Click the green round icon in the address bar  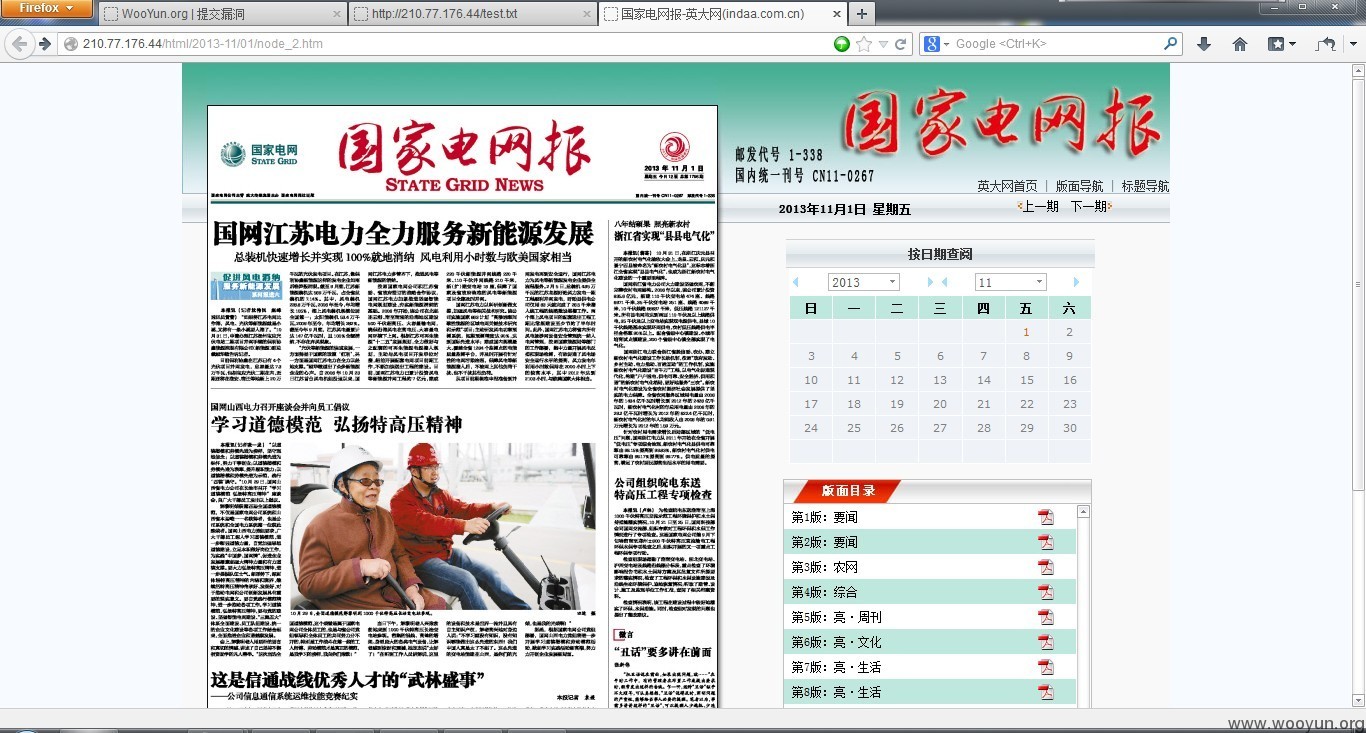pyautogui.click(x=842, y=44)
